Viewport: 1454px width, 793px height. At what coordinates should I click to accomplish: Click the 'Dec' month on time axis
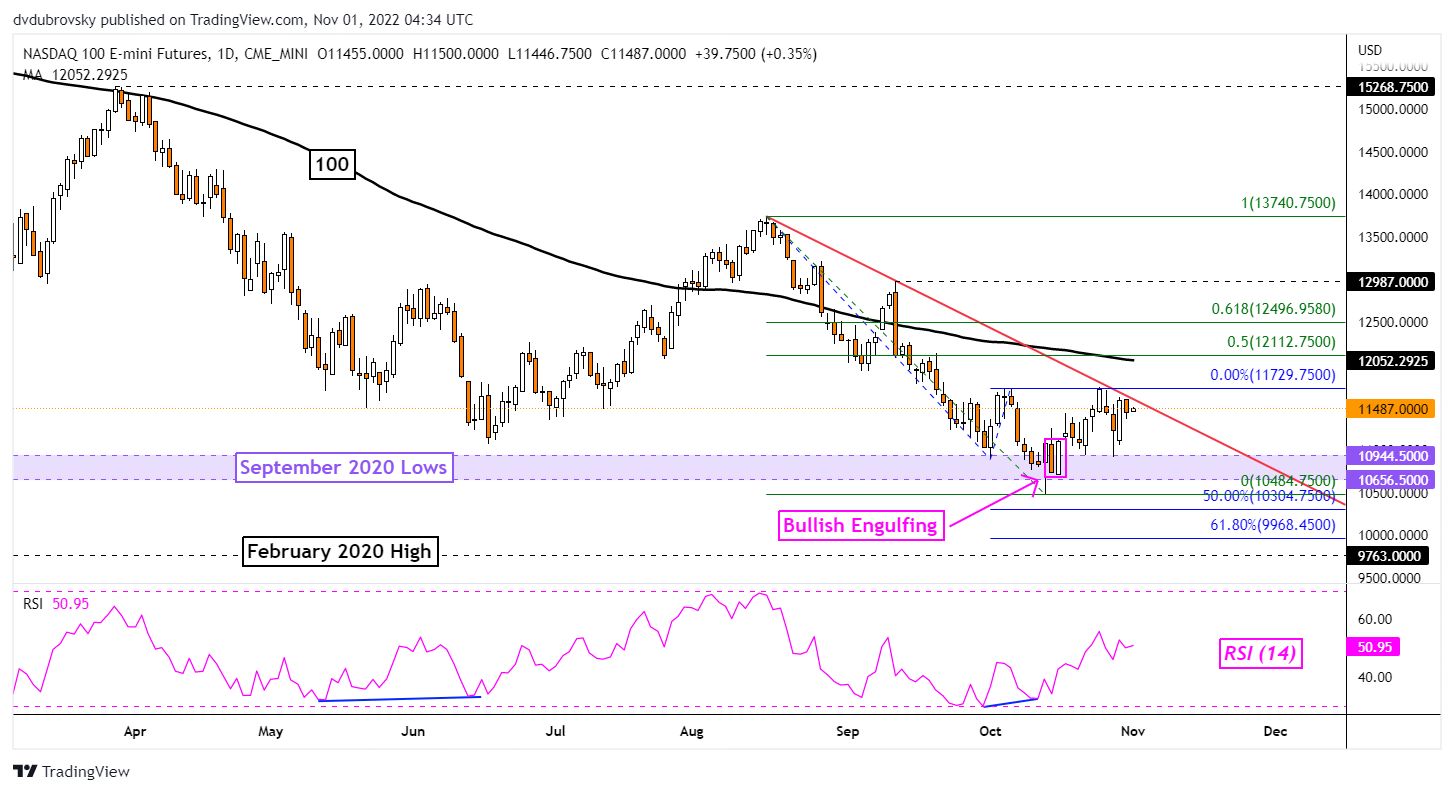(x=1275, y=732)
